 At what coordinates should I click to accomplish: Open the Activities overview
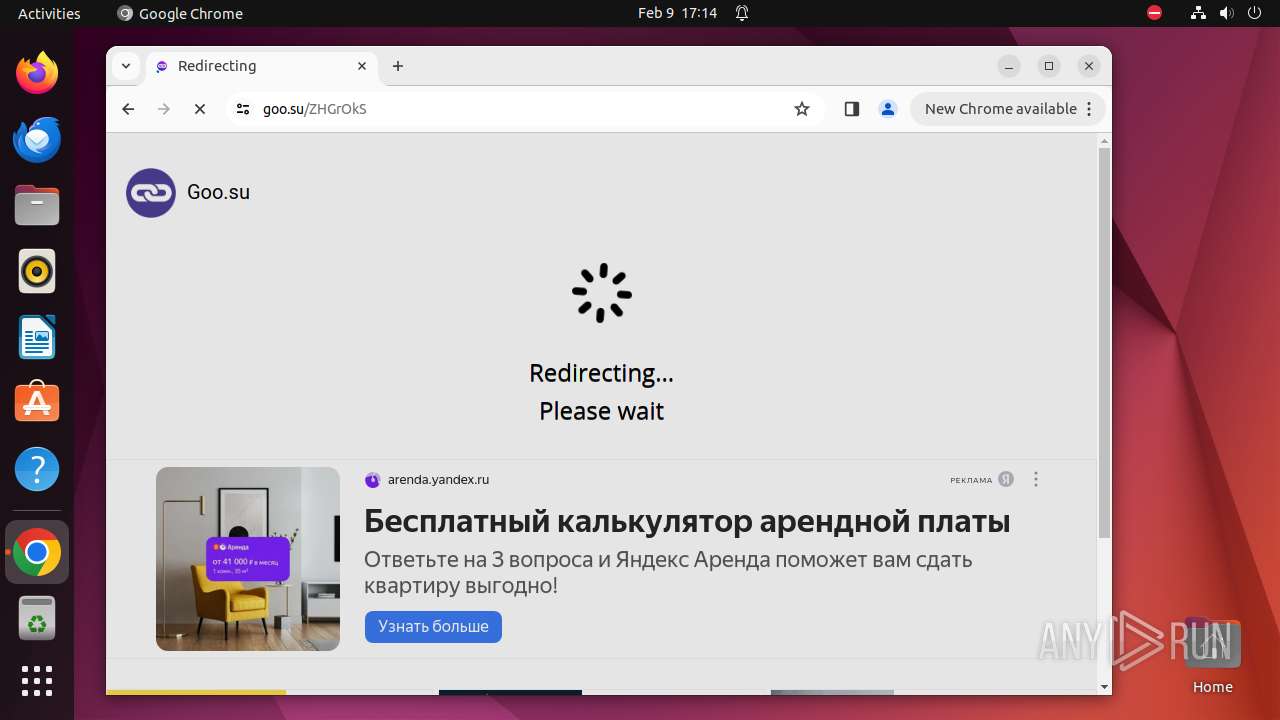(x=49, y=13)
